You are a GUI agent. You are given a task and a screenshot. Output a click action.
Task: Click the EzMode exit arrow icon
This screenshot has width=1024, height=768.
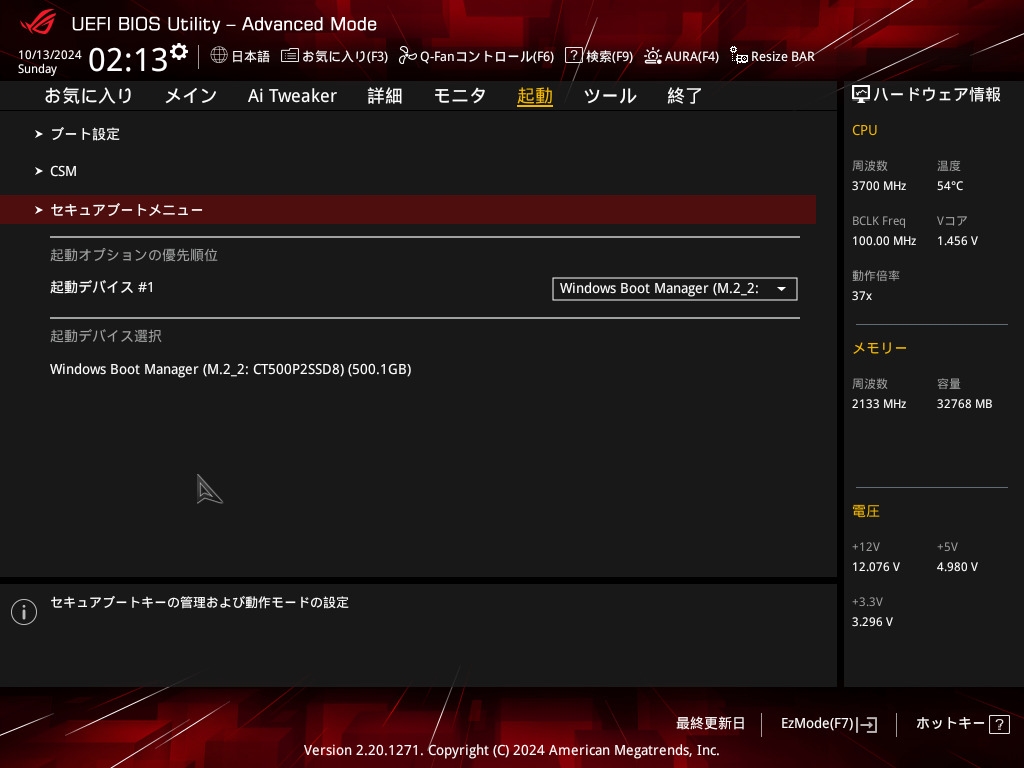[867, 724]
